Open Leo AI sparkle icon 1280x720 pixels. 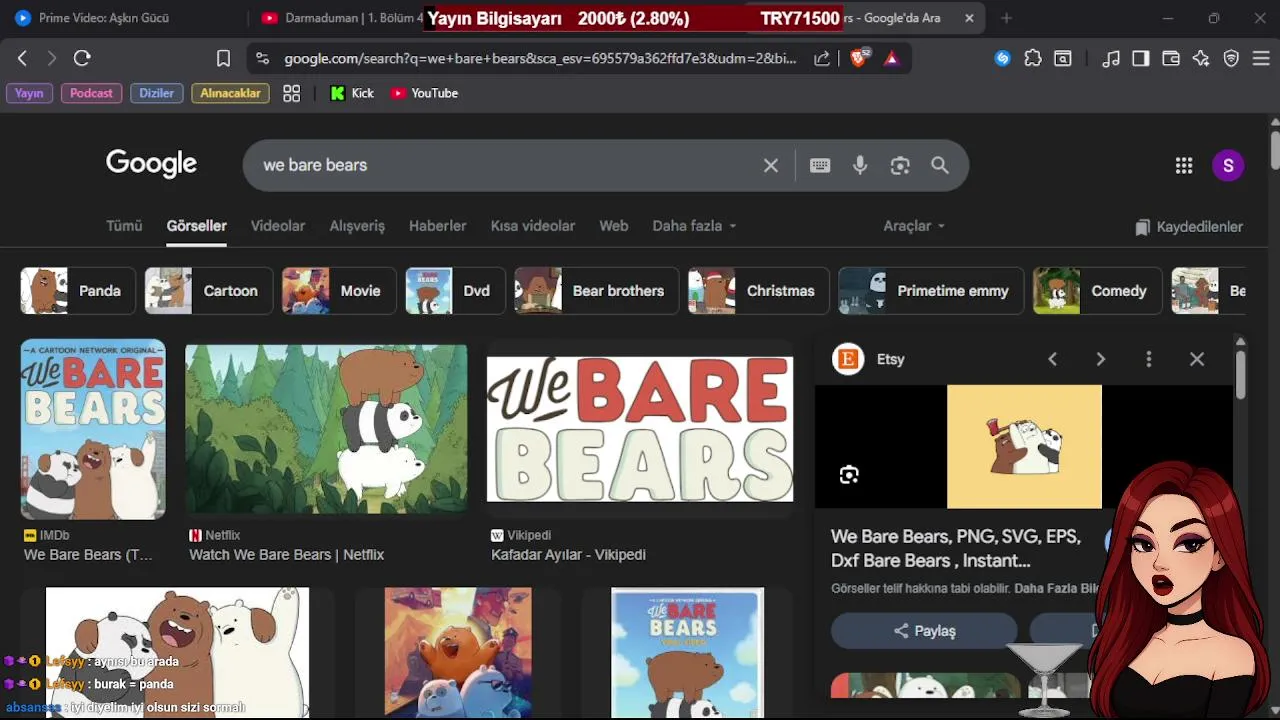coord(1201,59)
